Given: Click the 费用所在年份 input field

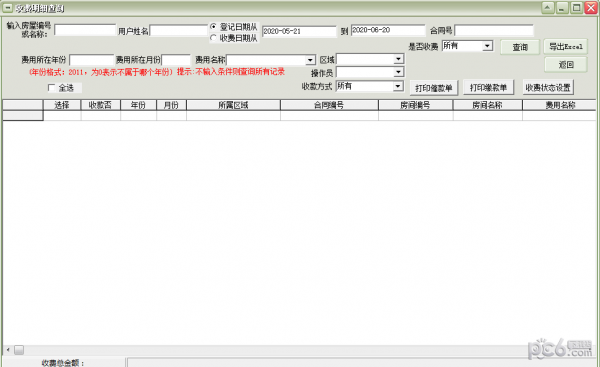Looking at the screenshot, I should [x=92, y=60].
